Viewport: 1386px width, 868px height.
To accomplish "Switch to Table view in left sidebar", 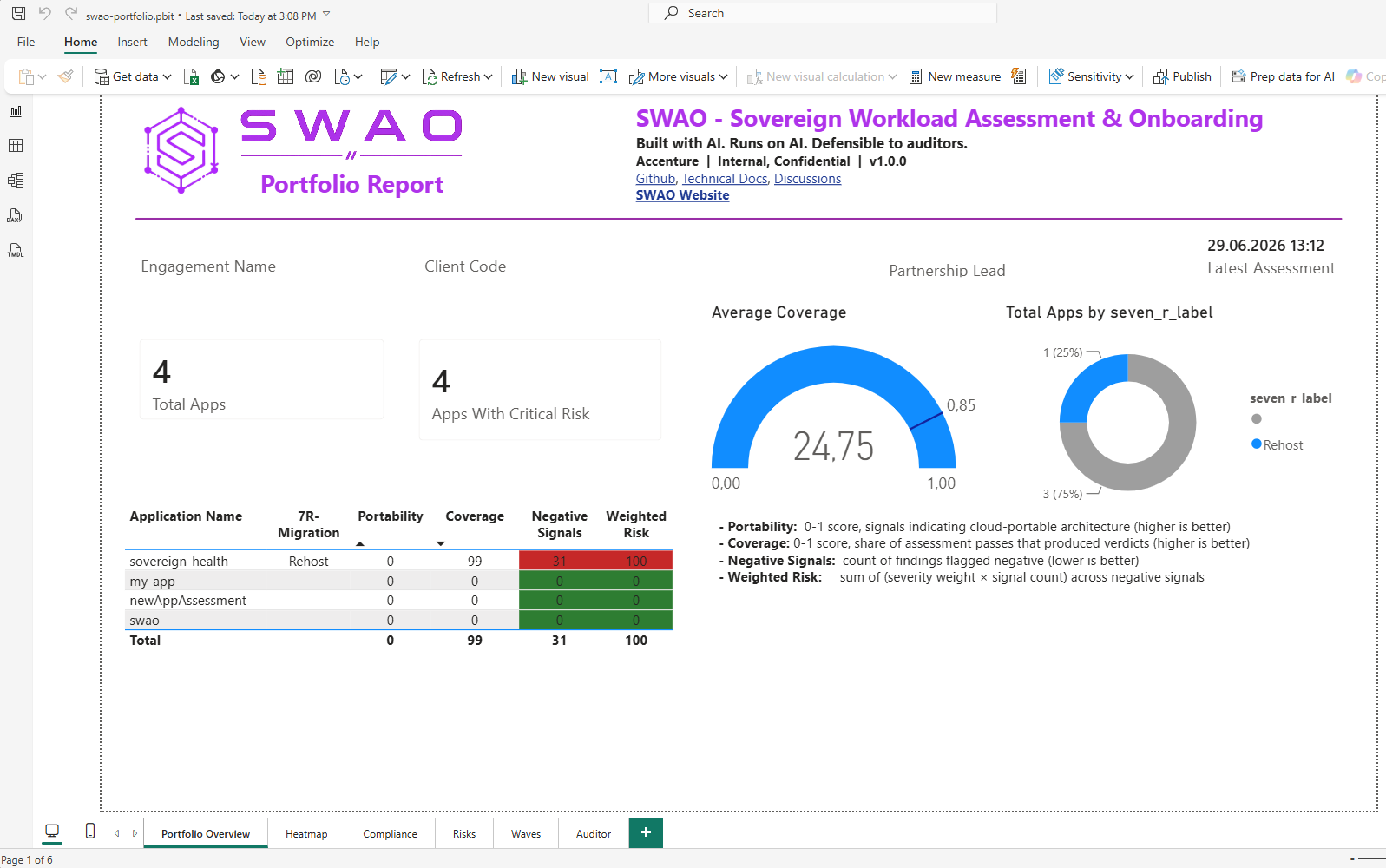I will click(16, 146).
